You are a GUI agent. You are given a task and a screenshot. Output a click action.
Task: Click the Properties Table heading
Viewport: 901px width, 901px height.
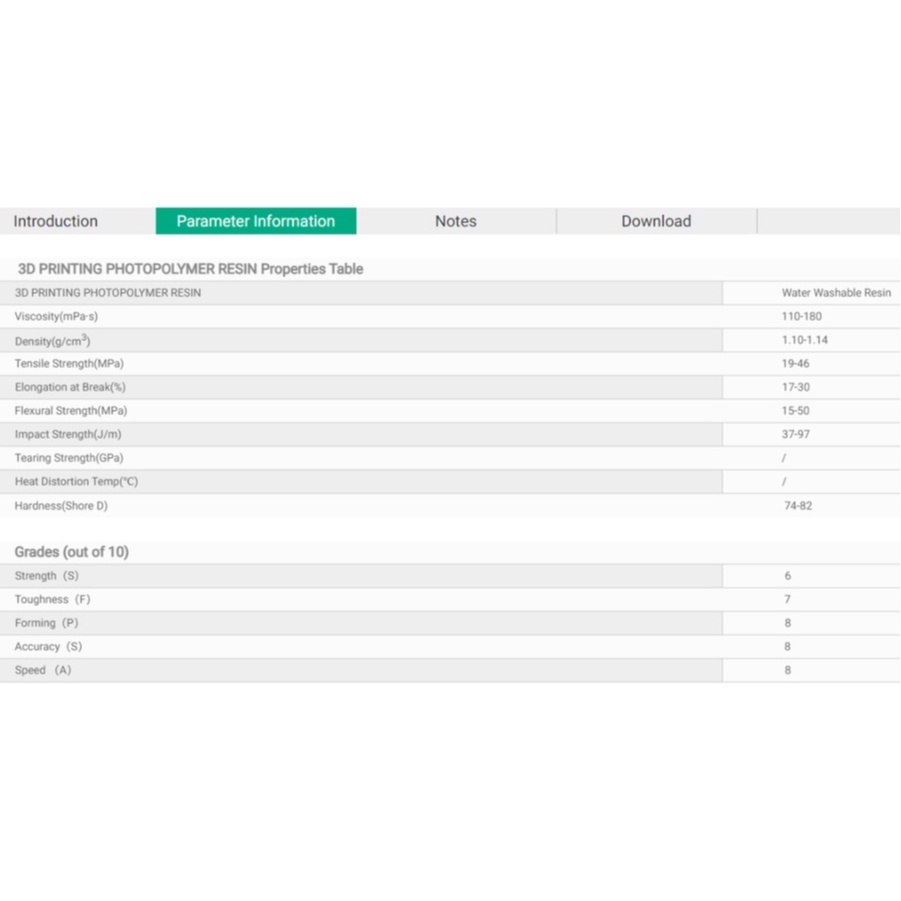[x=191, y=269]
